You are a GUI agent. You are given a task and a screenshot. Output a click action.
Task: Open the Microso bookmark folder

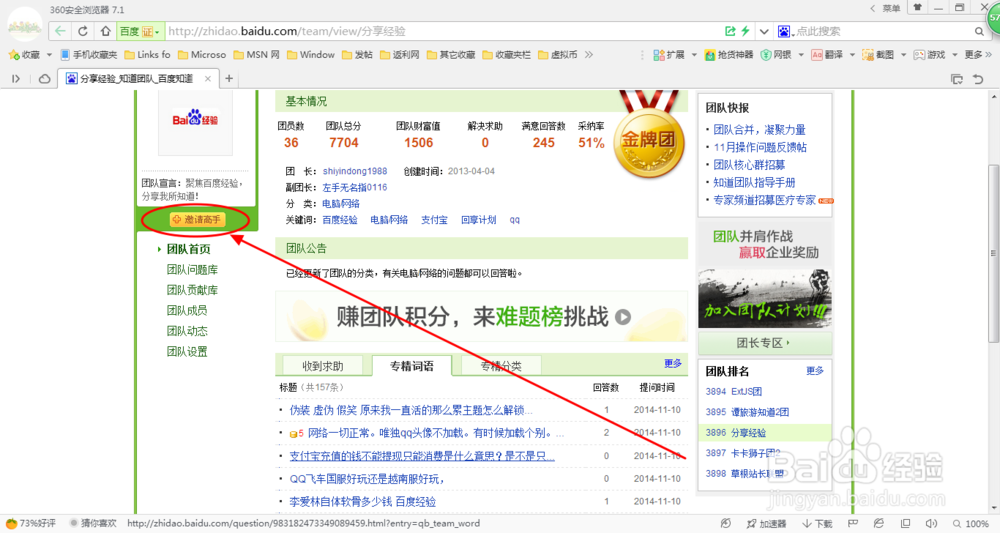202,55
